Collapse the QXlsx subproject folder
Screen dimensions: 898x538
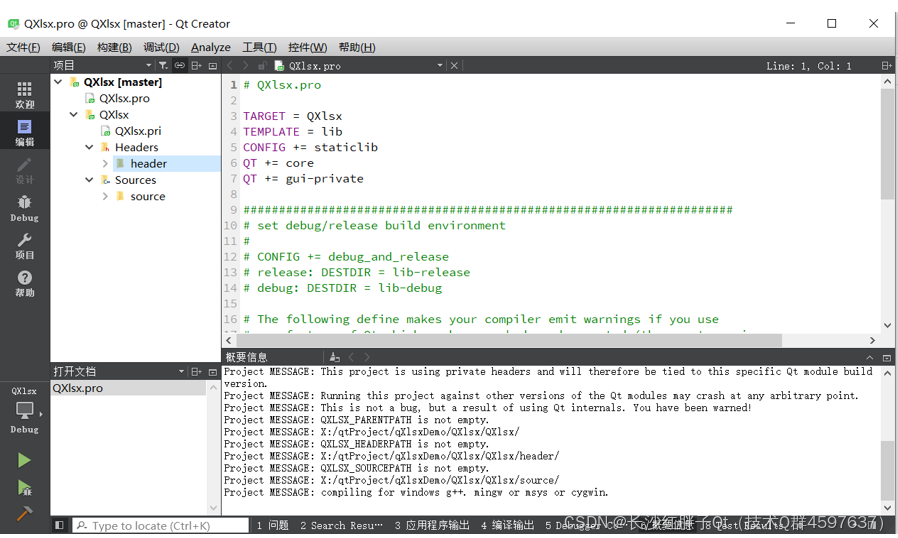pyautogui.click(x=73, y=115)
